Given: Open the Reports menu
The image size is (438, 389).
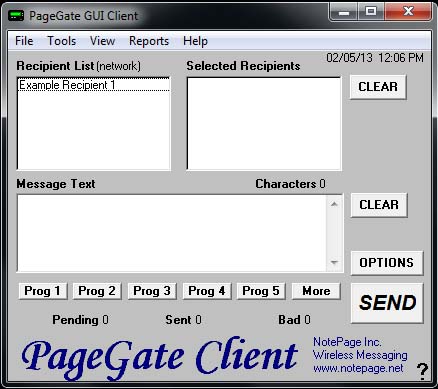Looking at the screenshot, I should point(149,41).
